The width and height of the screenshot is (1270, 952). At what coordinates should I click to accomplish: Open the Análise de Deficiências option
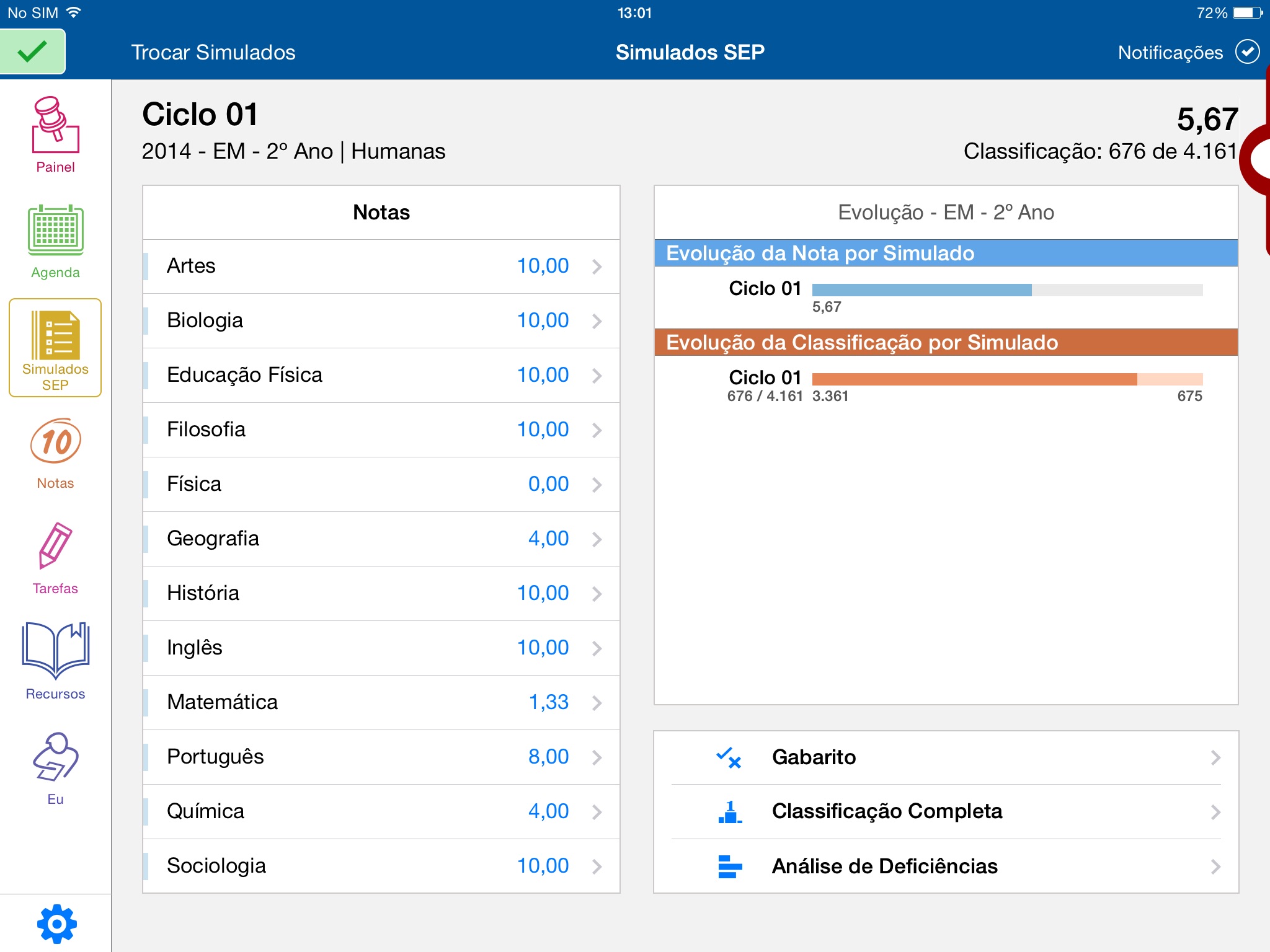[946, 866]
